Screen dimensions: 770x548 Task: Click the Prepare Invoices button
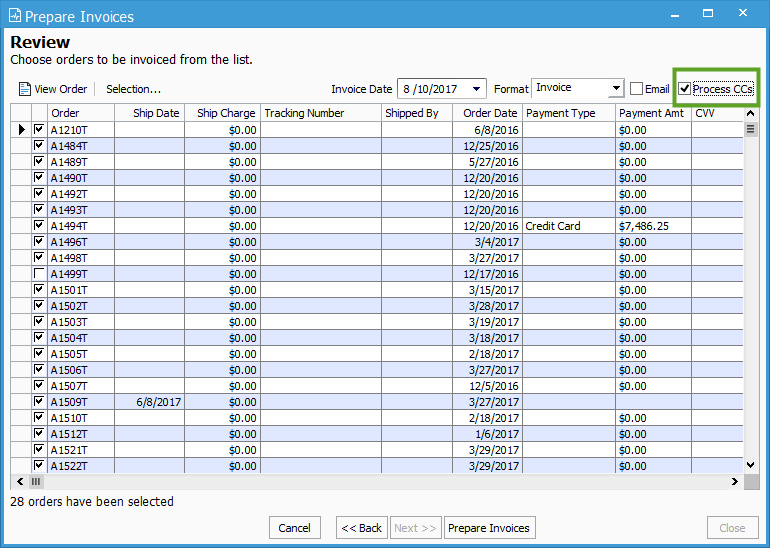click(489, 528)
